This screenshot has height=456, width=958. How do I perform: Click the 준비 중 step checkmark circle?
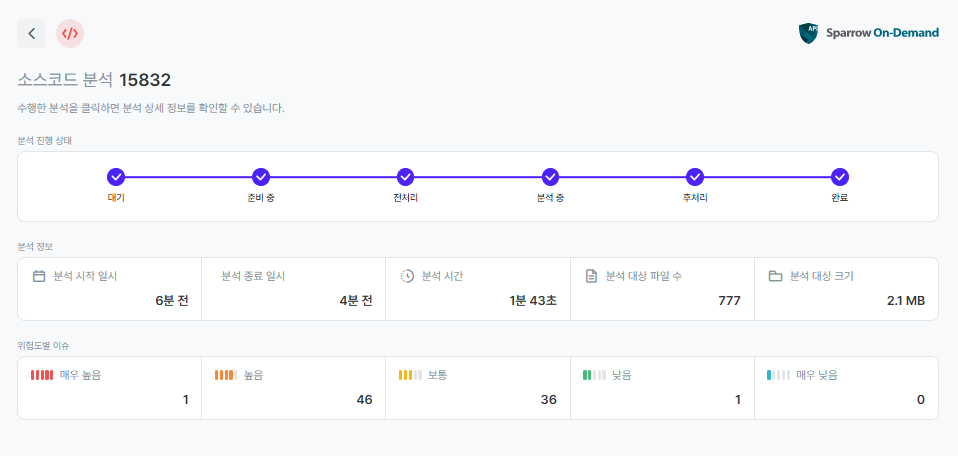point(261,177)
